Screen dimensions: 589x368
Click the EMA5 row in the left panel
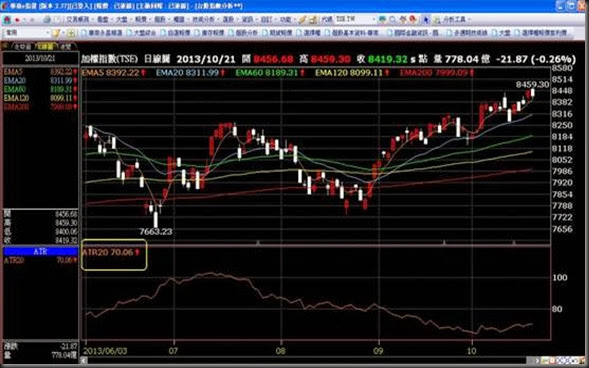click(x=40, y=71)
